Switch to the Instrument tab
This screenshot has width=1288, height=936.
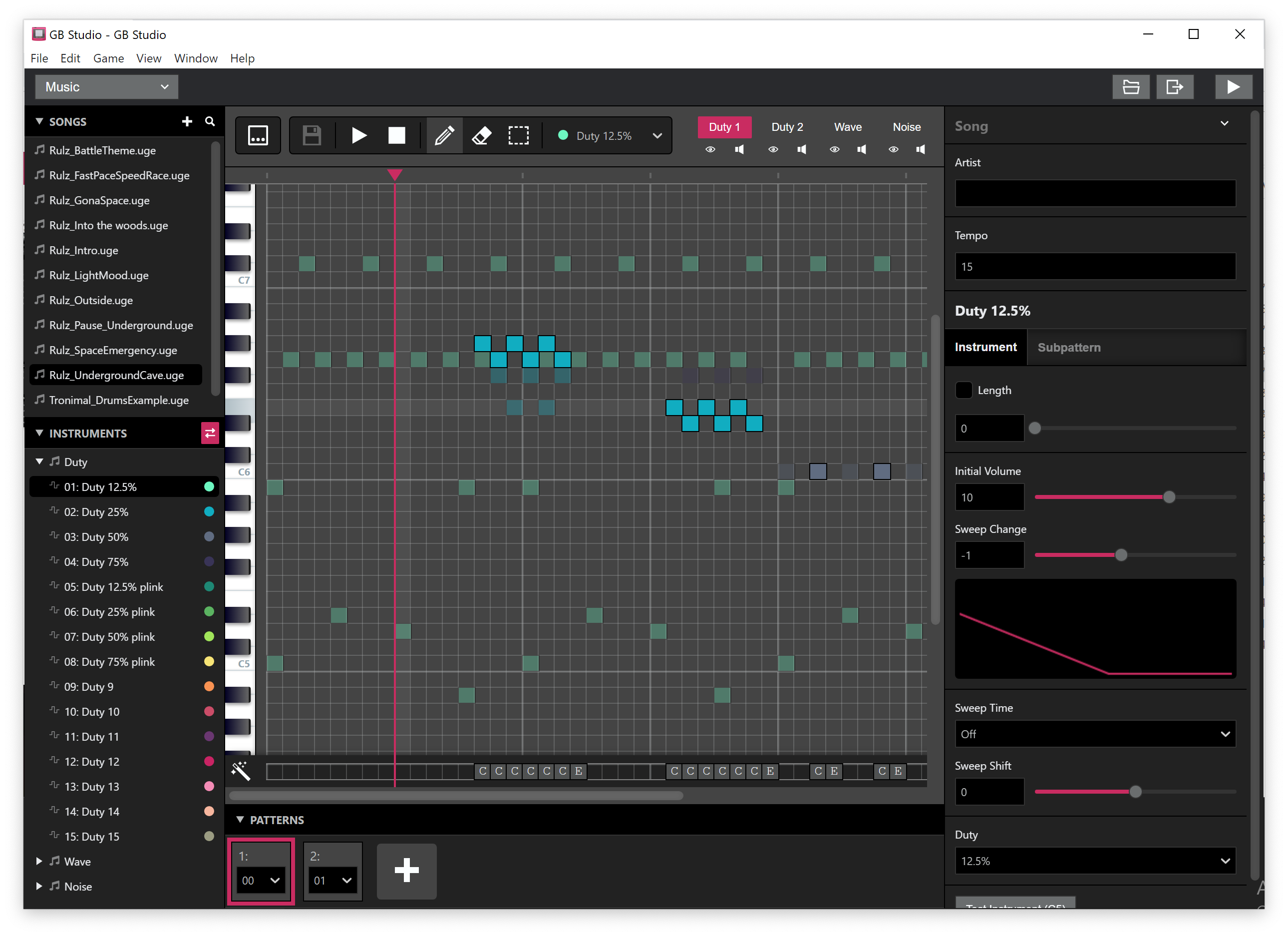click(x=986, y=347)
